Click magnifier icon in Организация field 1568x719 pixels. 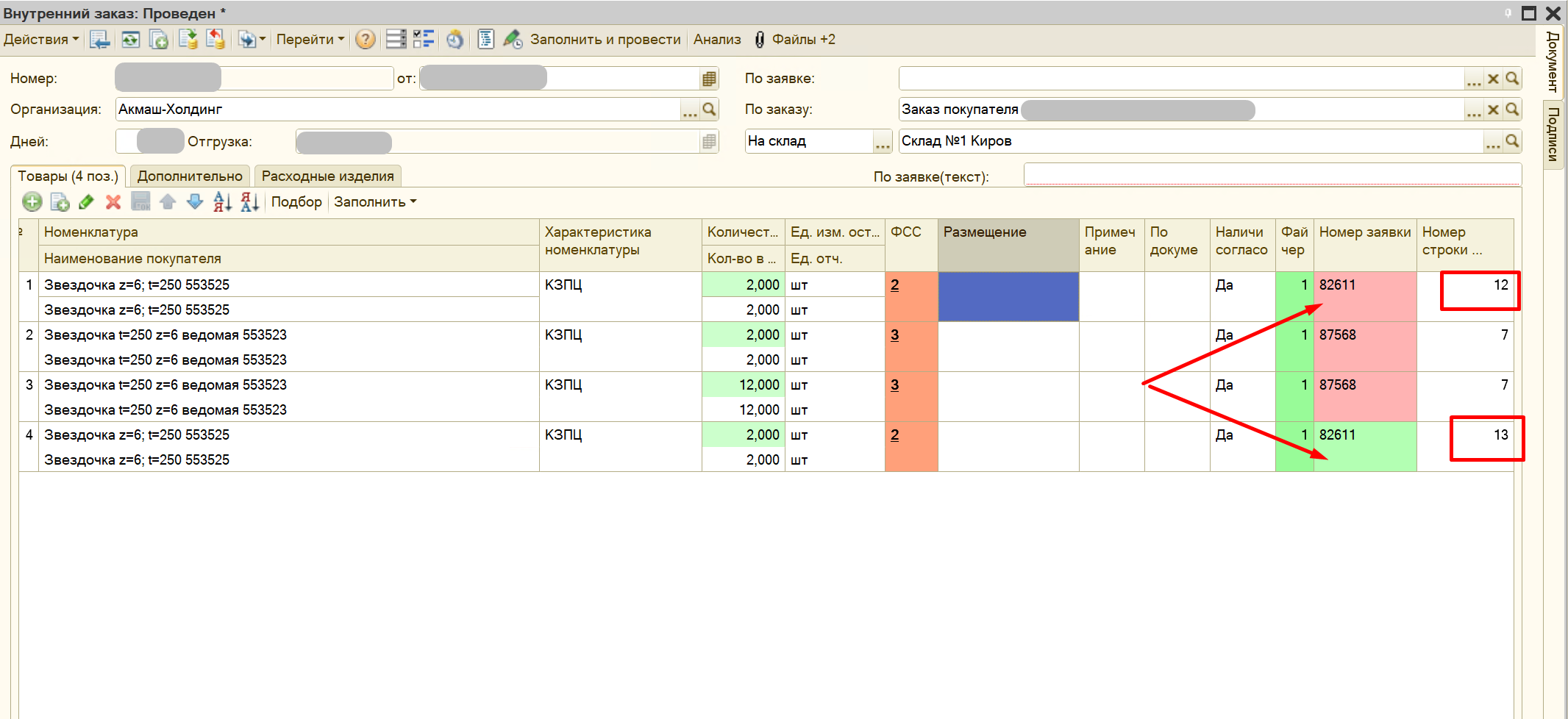click(709, 110)
